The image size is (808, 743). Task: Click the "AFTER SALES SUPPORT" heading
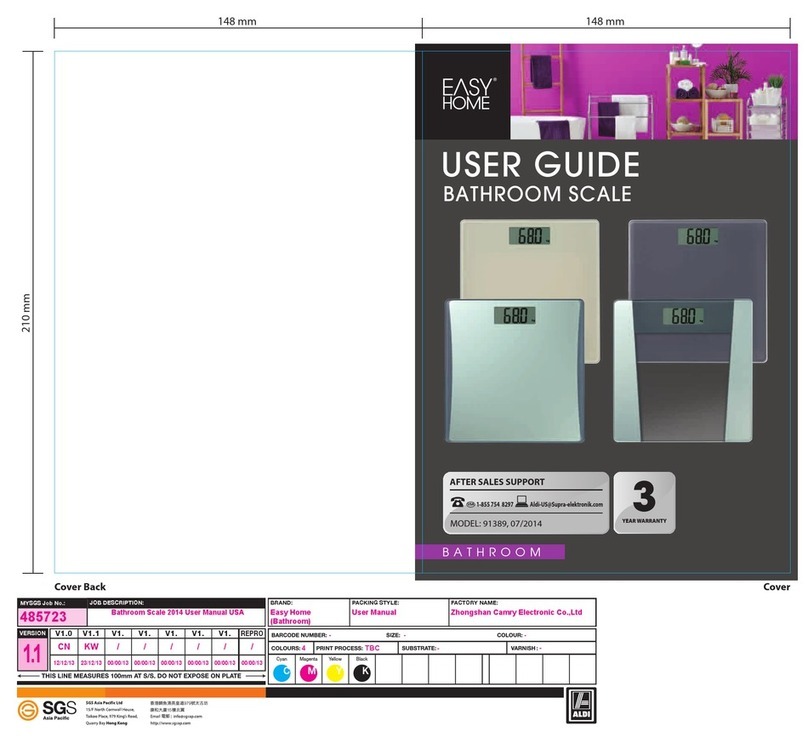497,482
